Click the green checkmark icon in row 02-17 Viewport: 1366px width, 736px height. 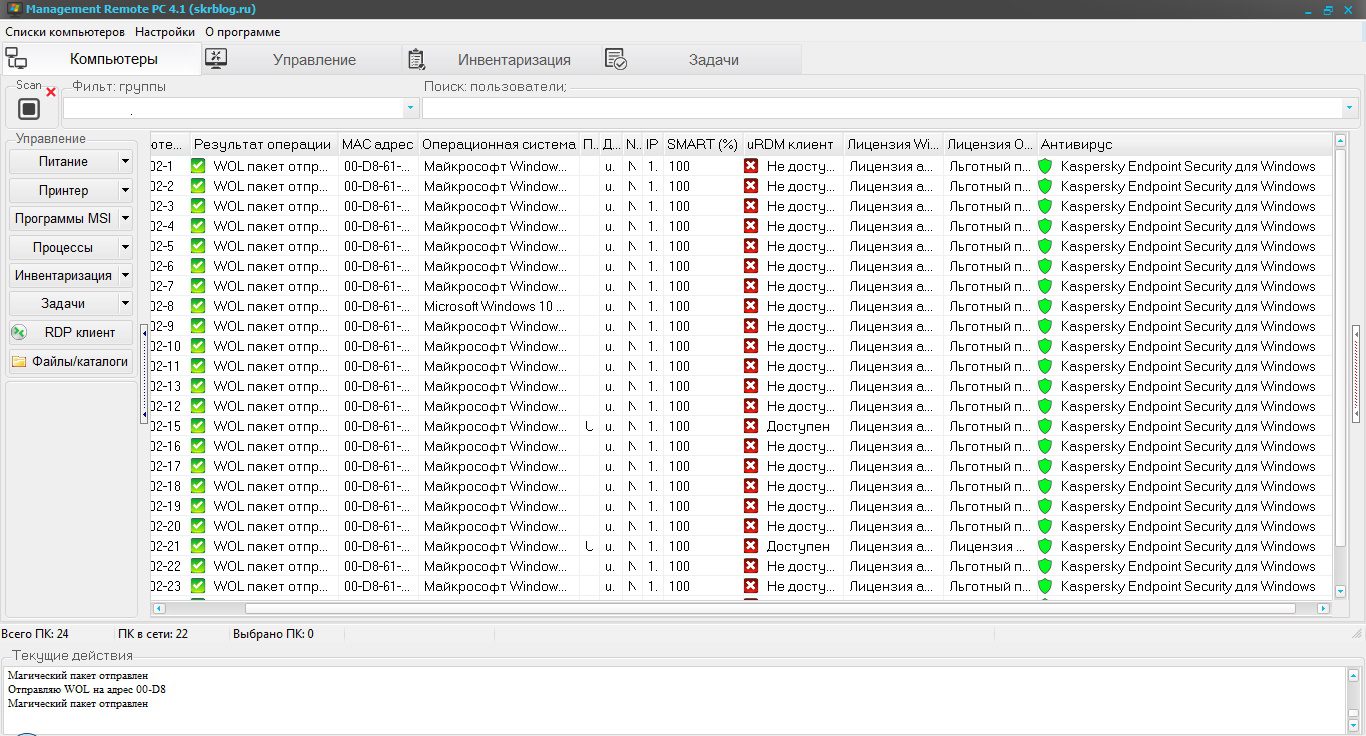point(198,466)
